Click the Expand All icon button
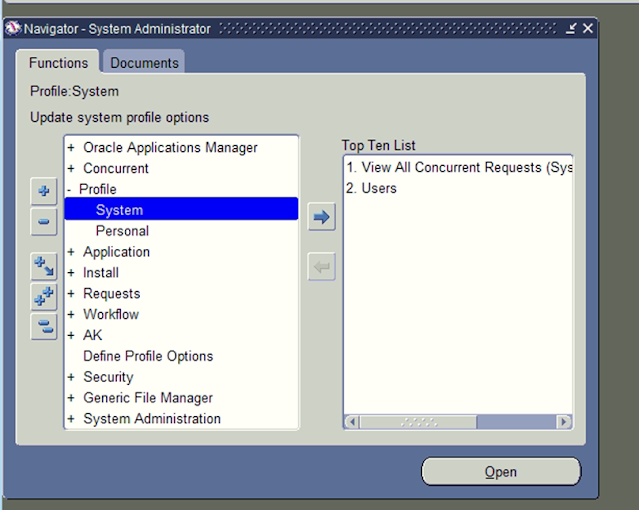 (x=44, y=296)
